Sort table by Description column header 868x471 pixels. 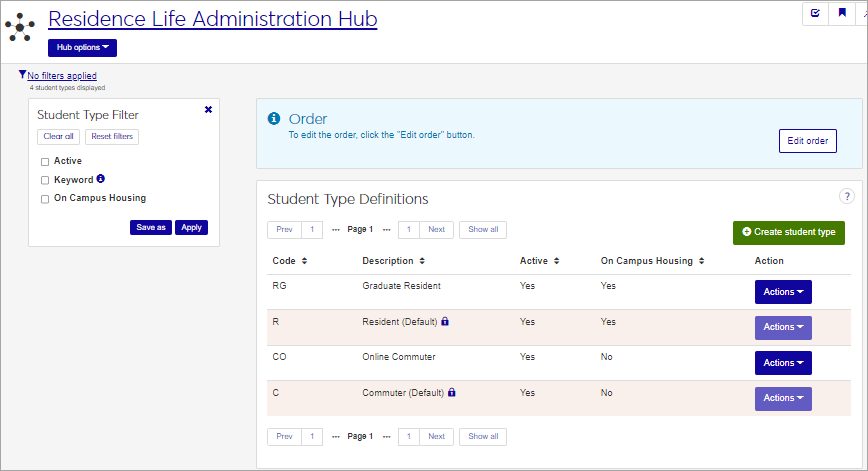click(x=391, y=261)
